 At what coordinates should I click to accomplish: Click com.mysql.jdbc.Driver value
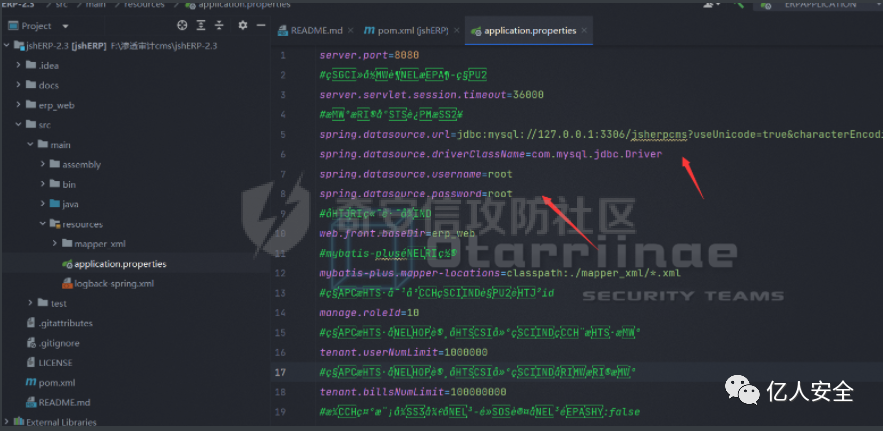click(x=597, y=154)
